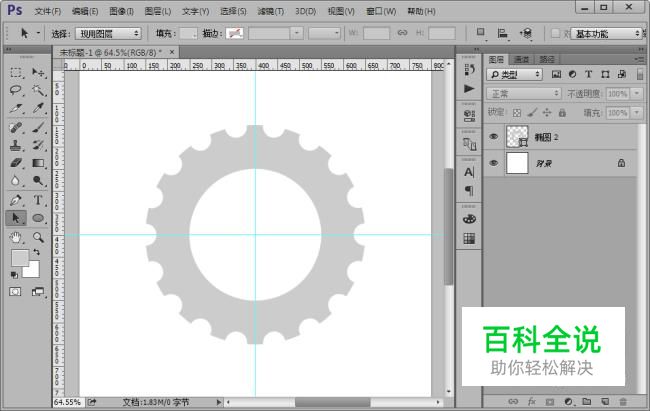Viewport: 650px width, 411px height.
Task: Open the Layers panel flyout menu
Action: click(x=640, y=60)
